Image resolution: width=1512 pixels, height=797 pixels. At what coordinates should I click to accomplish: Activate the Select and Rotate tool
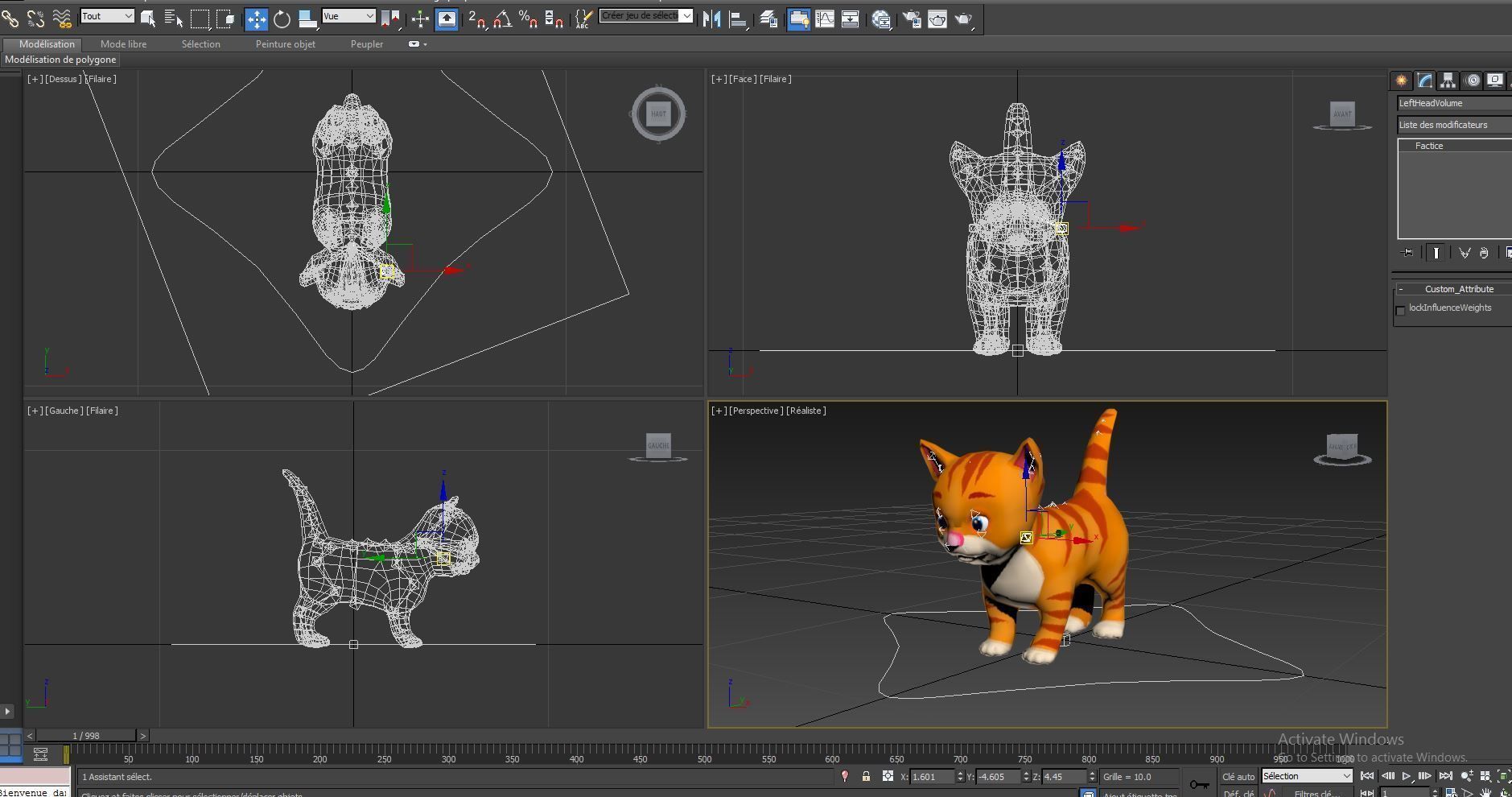click(282, 19)
